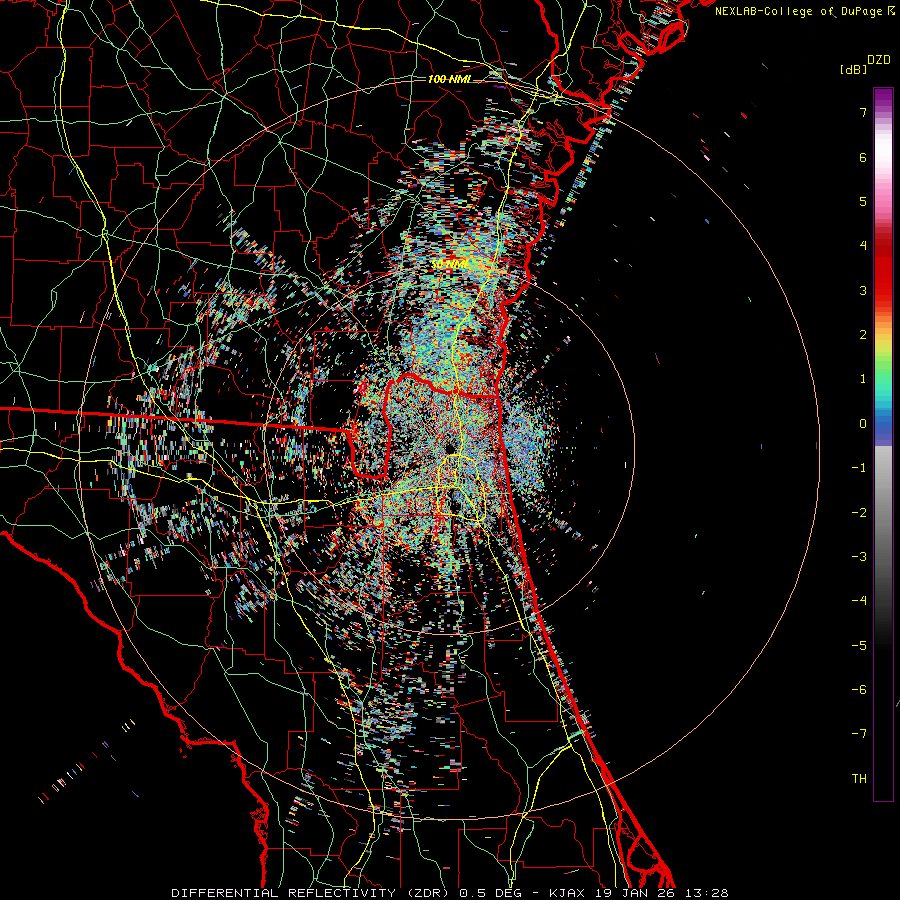Click the legend value 6 label
900x900 pixels.
[863, 157]
